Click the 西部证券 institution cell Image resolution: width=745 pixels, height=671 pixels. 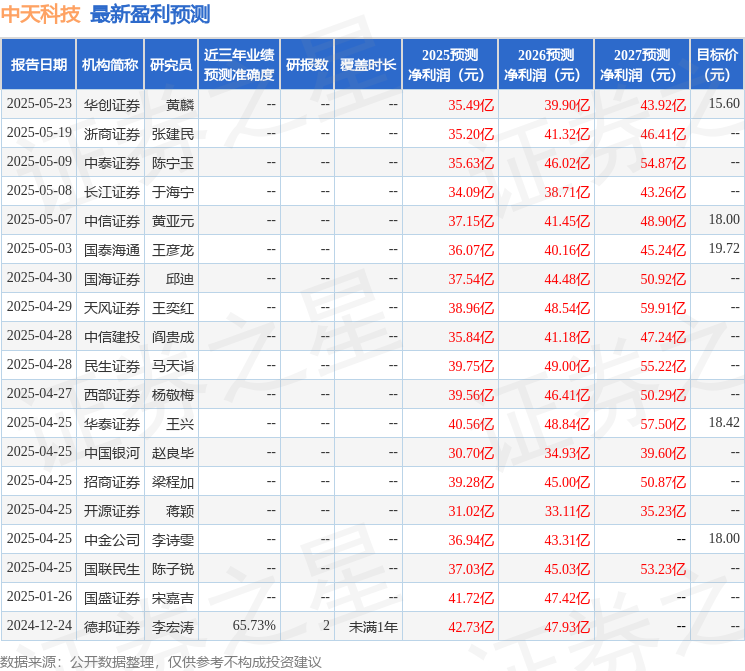point(112,395)
